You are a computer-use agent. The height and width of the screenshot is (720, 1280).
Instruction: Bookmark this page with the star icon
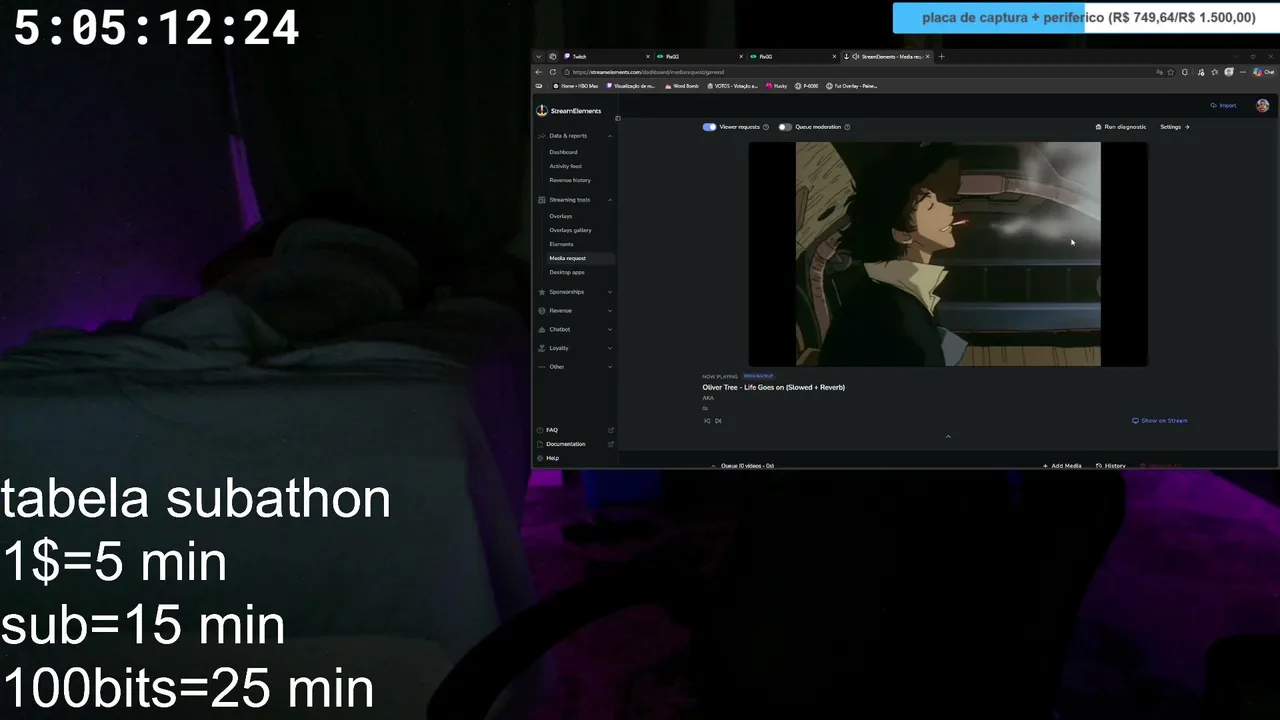1171,72
